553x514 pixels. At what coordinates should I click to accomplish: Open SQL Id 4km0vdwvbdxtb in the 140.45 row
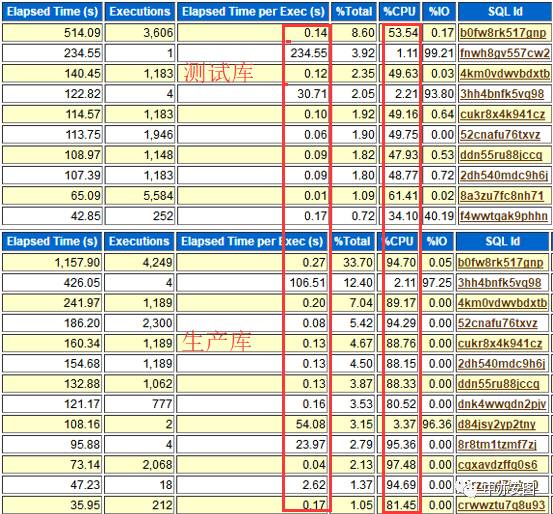click(x=505, y=73)
